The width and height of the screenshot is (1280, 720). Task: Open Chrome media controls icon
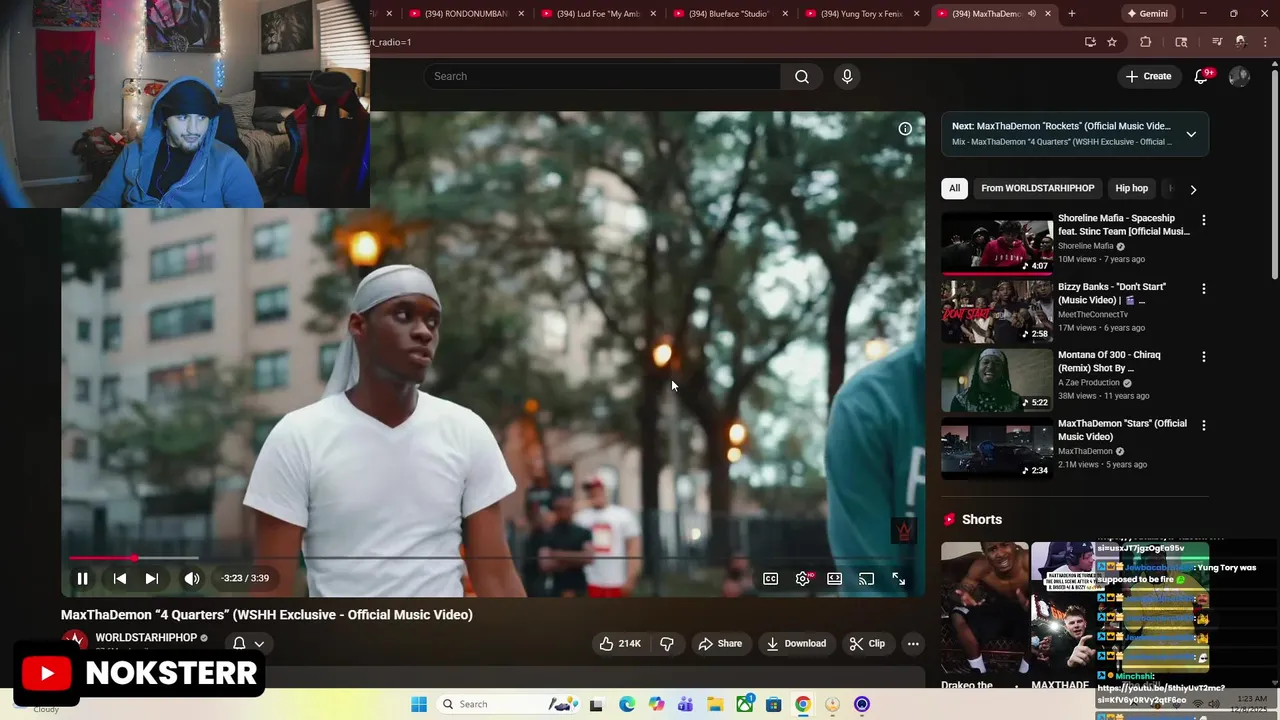click(1217, 42)
